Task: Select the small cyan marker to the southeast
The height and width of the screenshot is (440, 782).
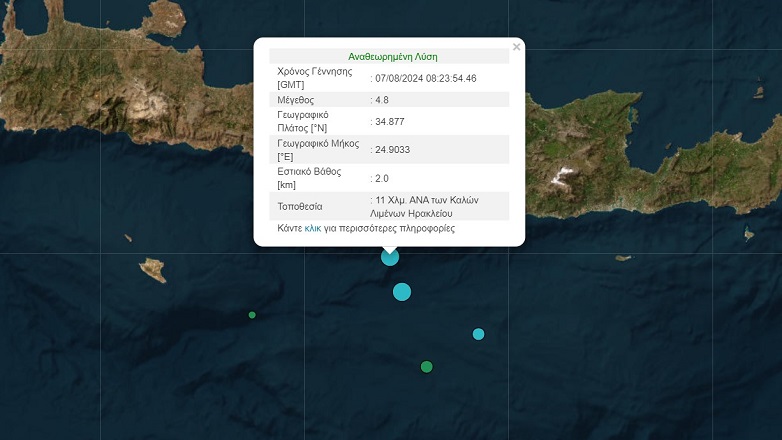Action: 478,334
